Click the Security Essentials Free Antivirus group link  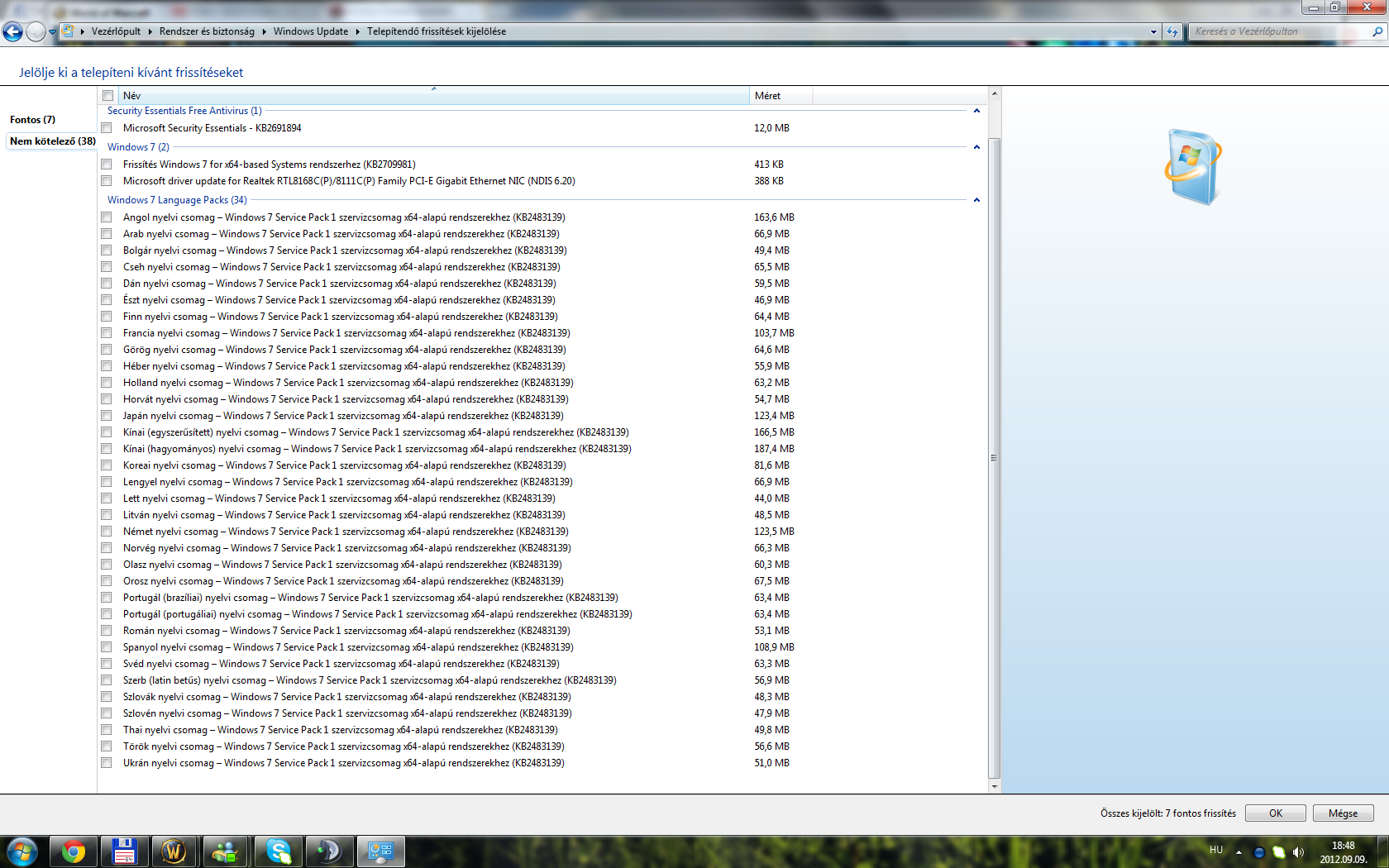(x=184, y=111)
